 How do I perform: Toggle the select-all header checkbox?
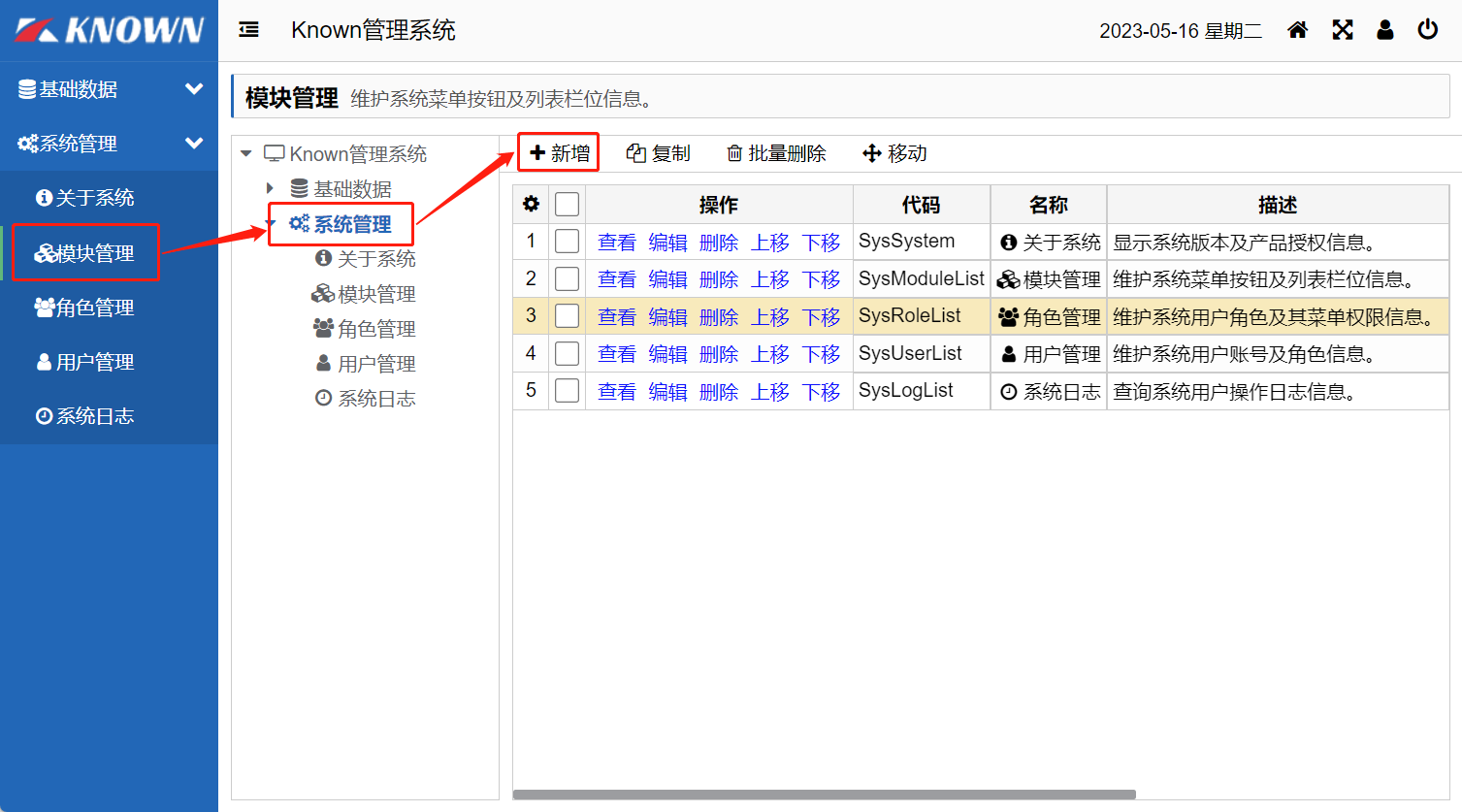click(567, 204)
